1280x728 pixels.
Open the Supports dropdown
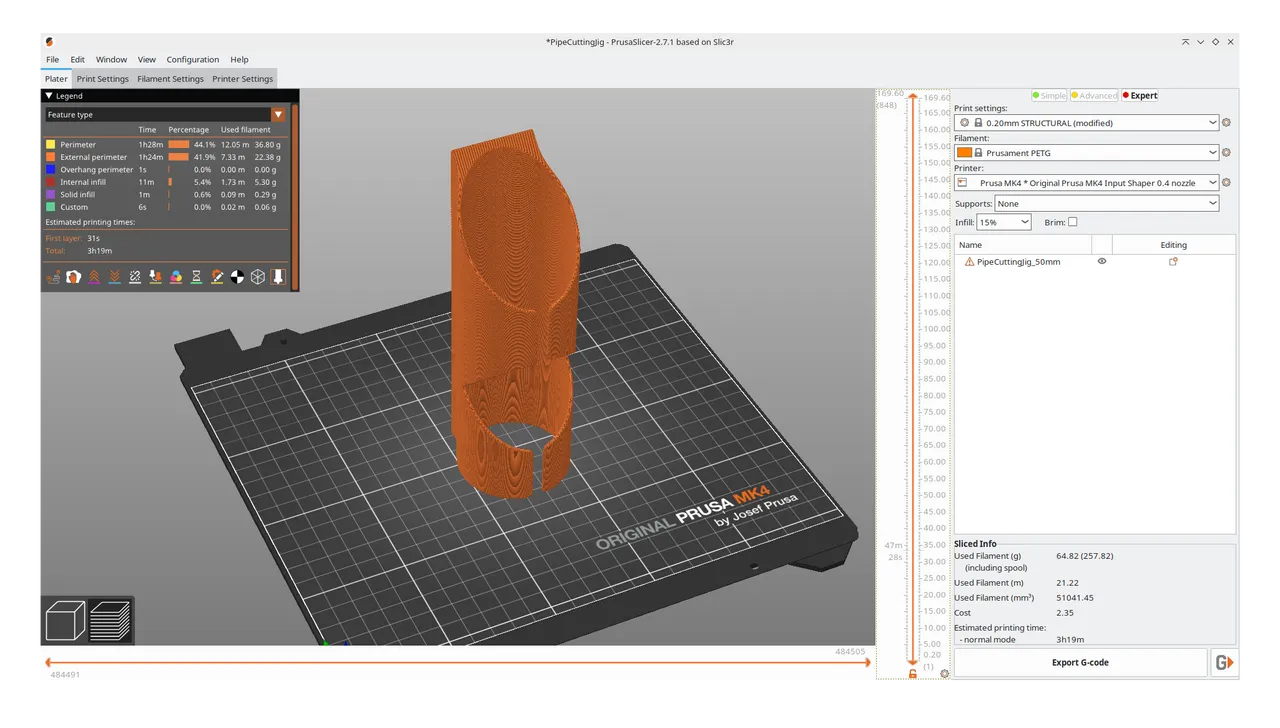point(1106,203)
